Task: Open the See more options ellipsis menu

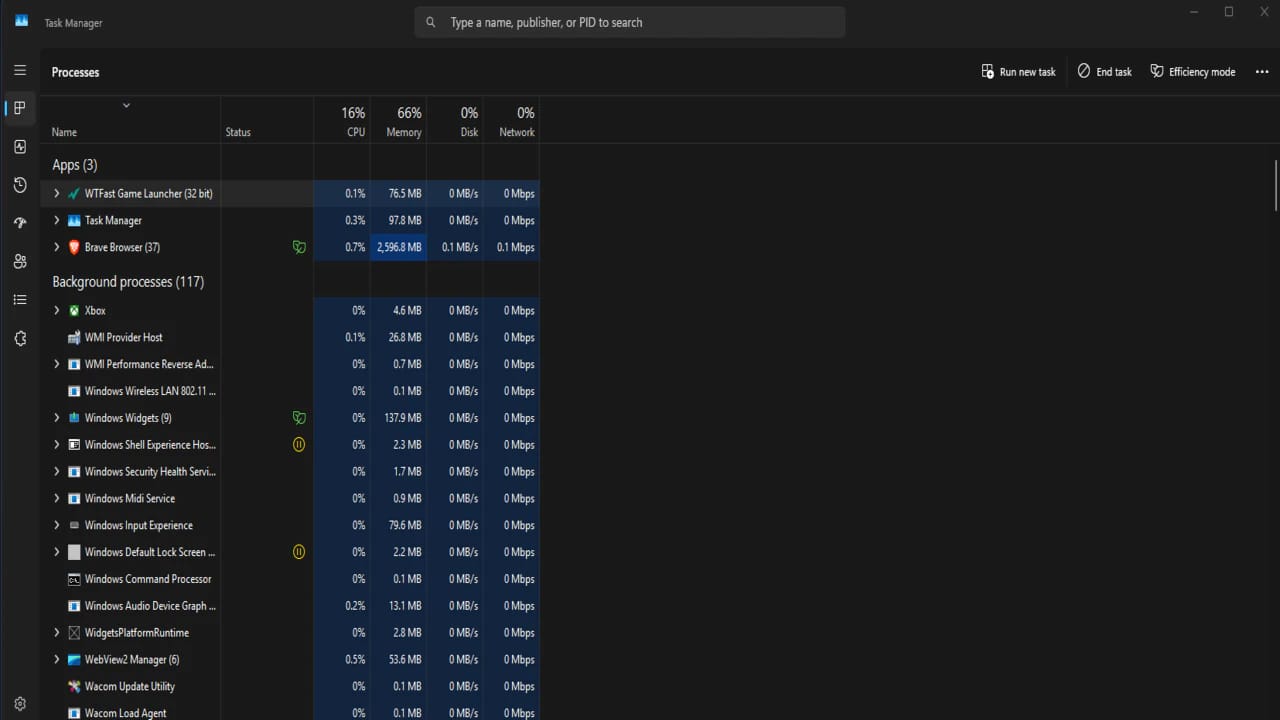Action: coord(1262,71)
